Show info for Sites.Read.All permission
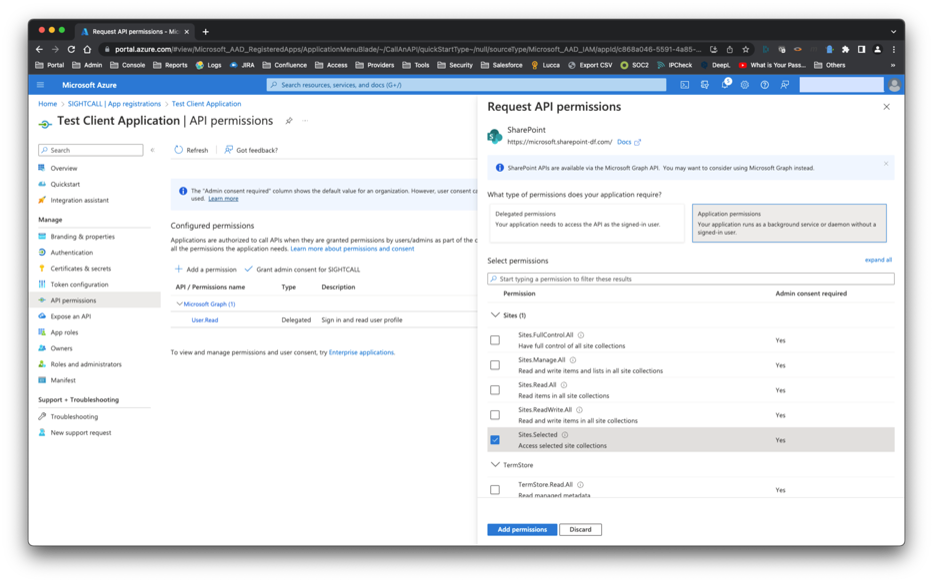This screenshot has height=584, width=934. click(563, 385)
